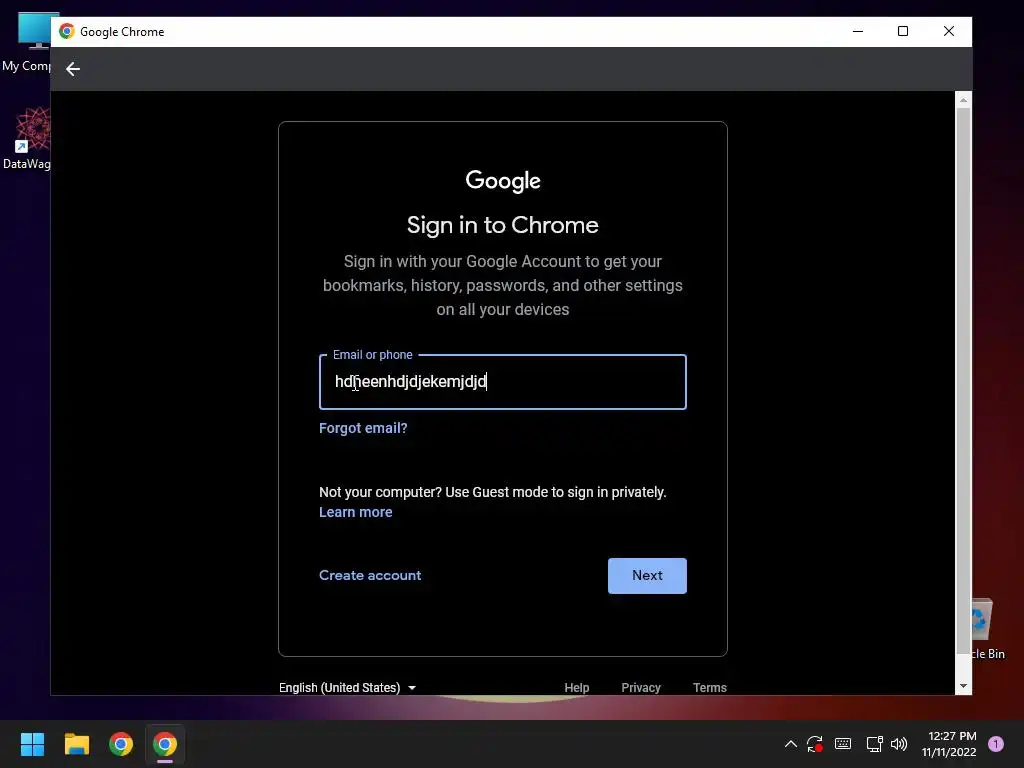Screen dimensions: 1024x768
Task: Open English (United States) language dropdown
Action: coord(347,688)
